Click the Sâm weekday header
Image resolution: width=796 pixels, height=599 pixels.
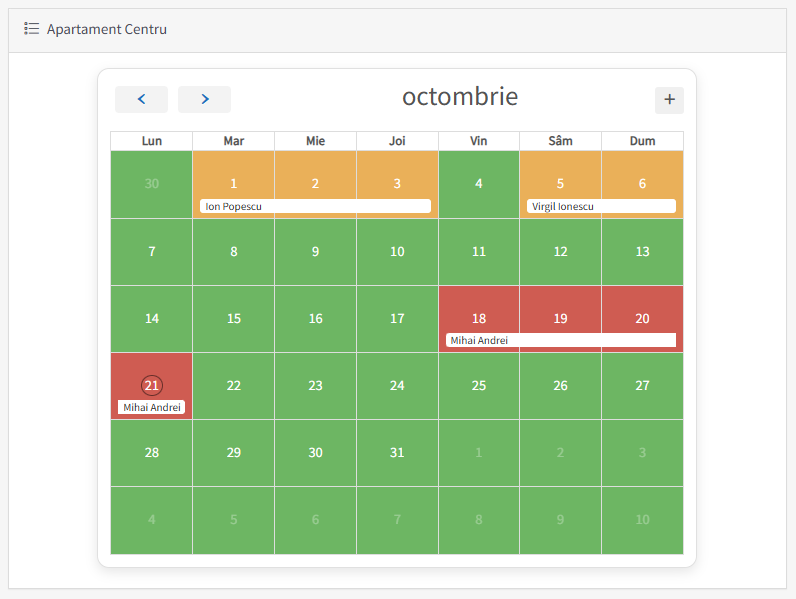tap(560, 141)
